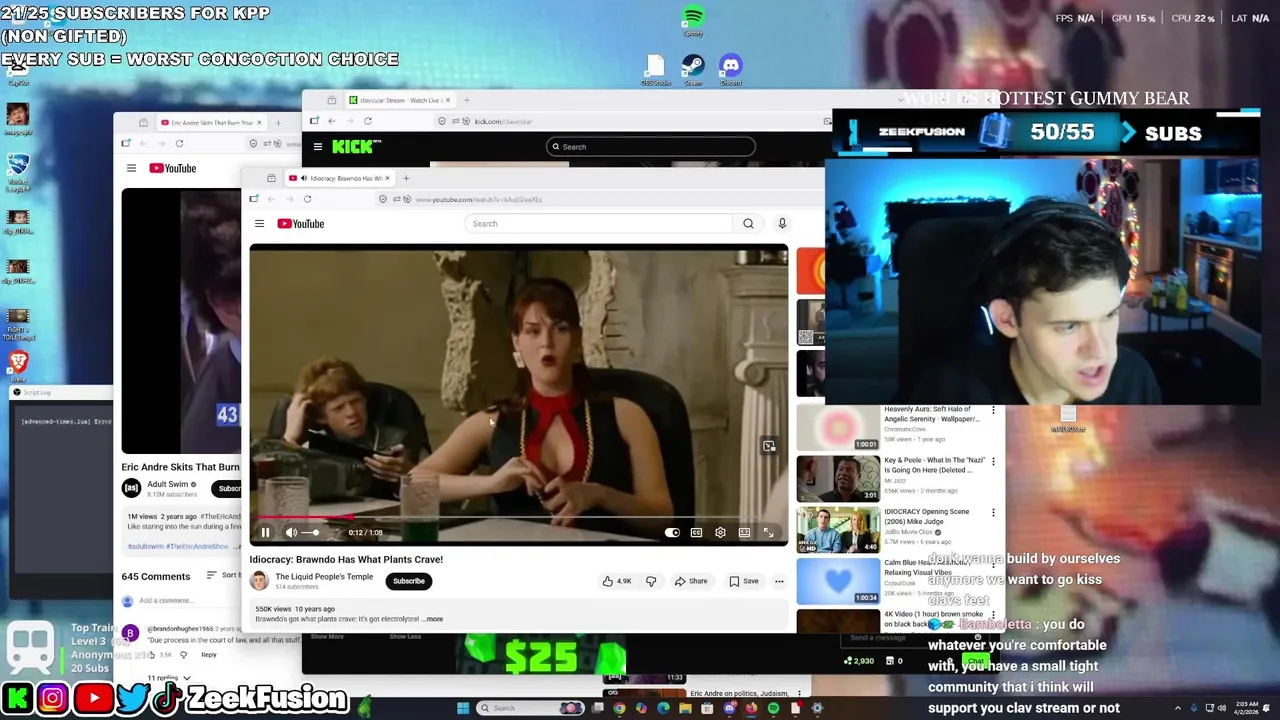Screen dimensions: 1280x720
Task: Click the kick.com address bar
Action: 630,121
